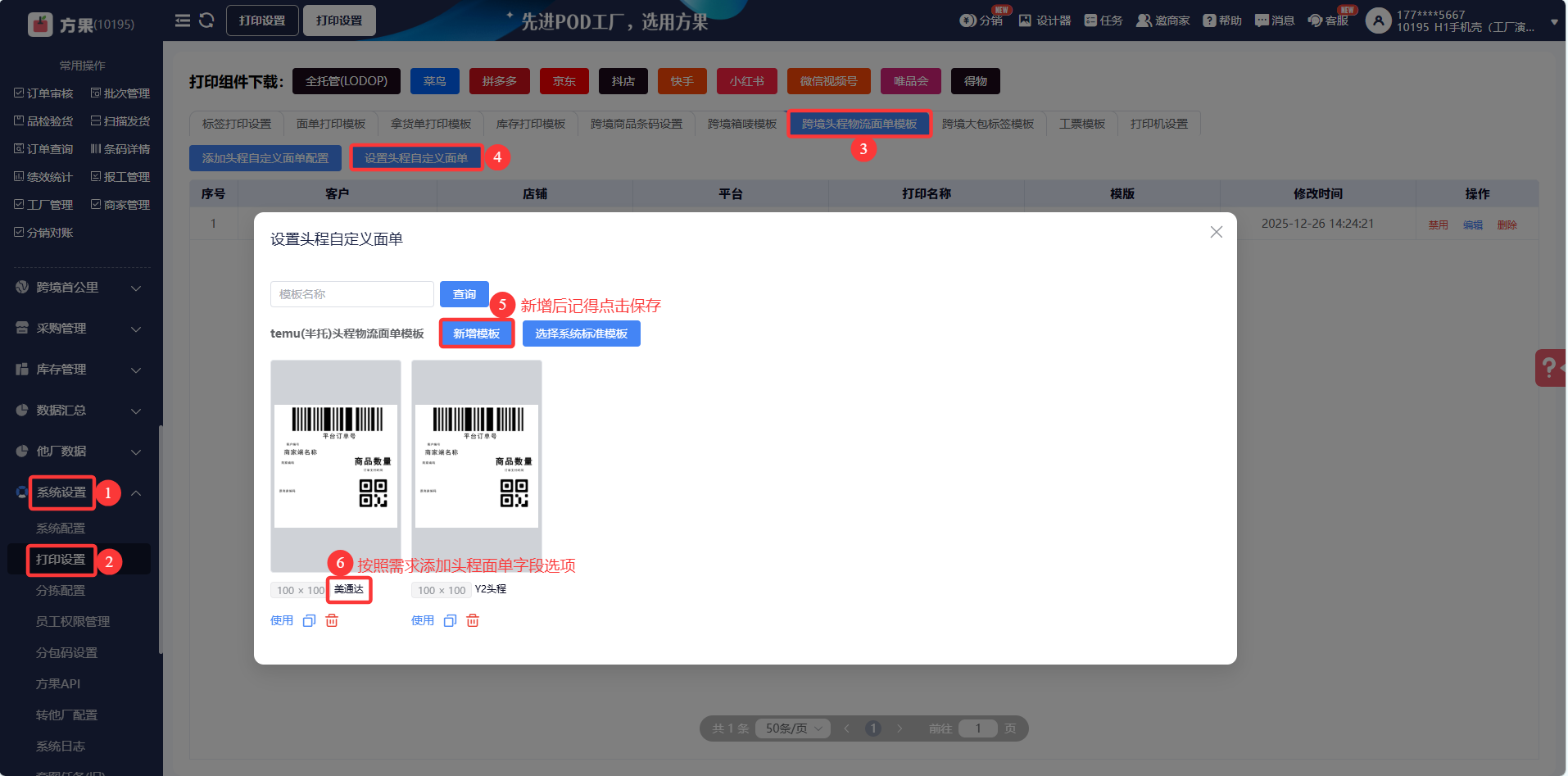Expand the 他厂数据 menu
The image size is (1568, 776).
point(79,452)
